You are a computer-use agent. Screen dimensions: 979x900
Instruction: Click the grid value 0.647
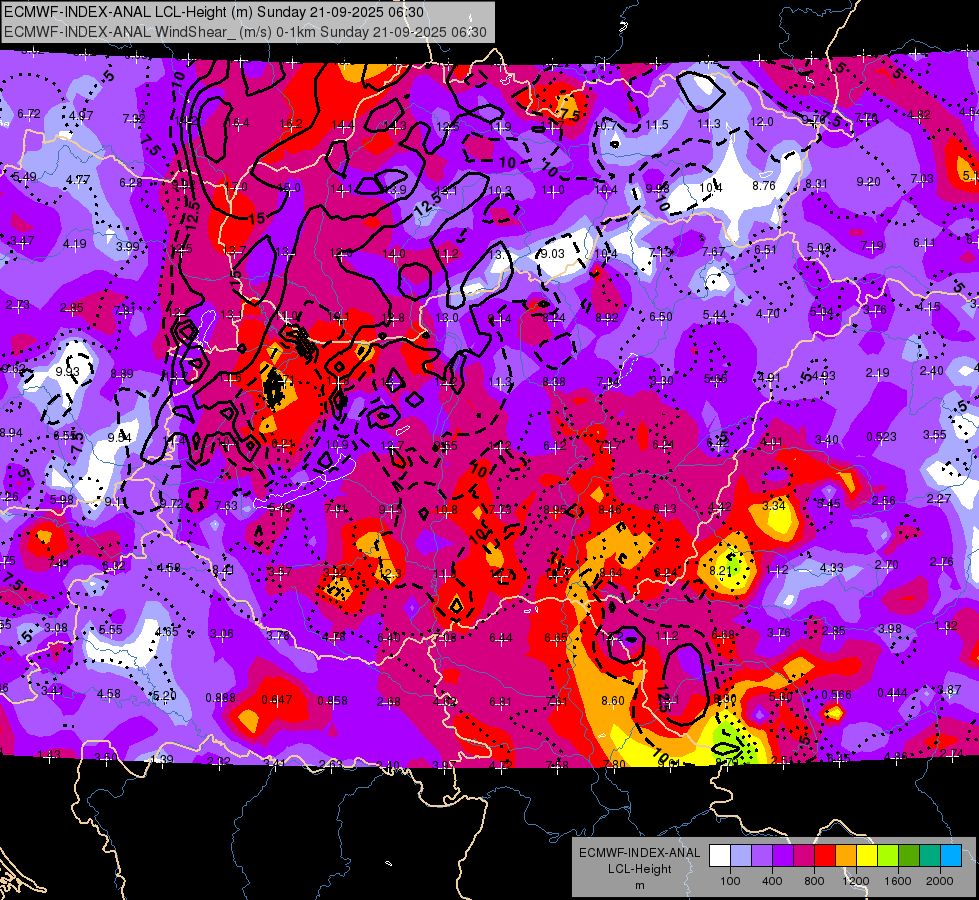[277, 700]
